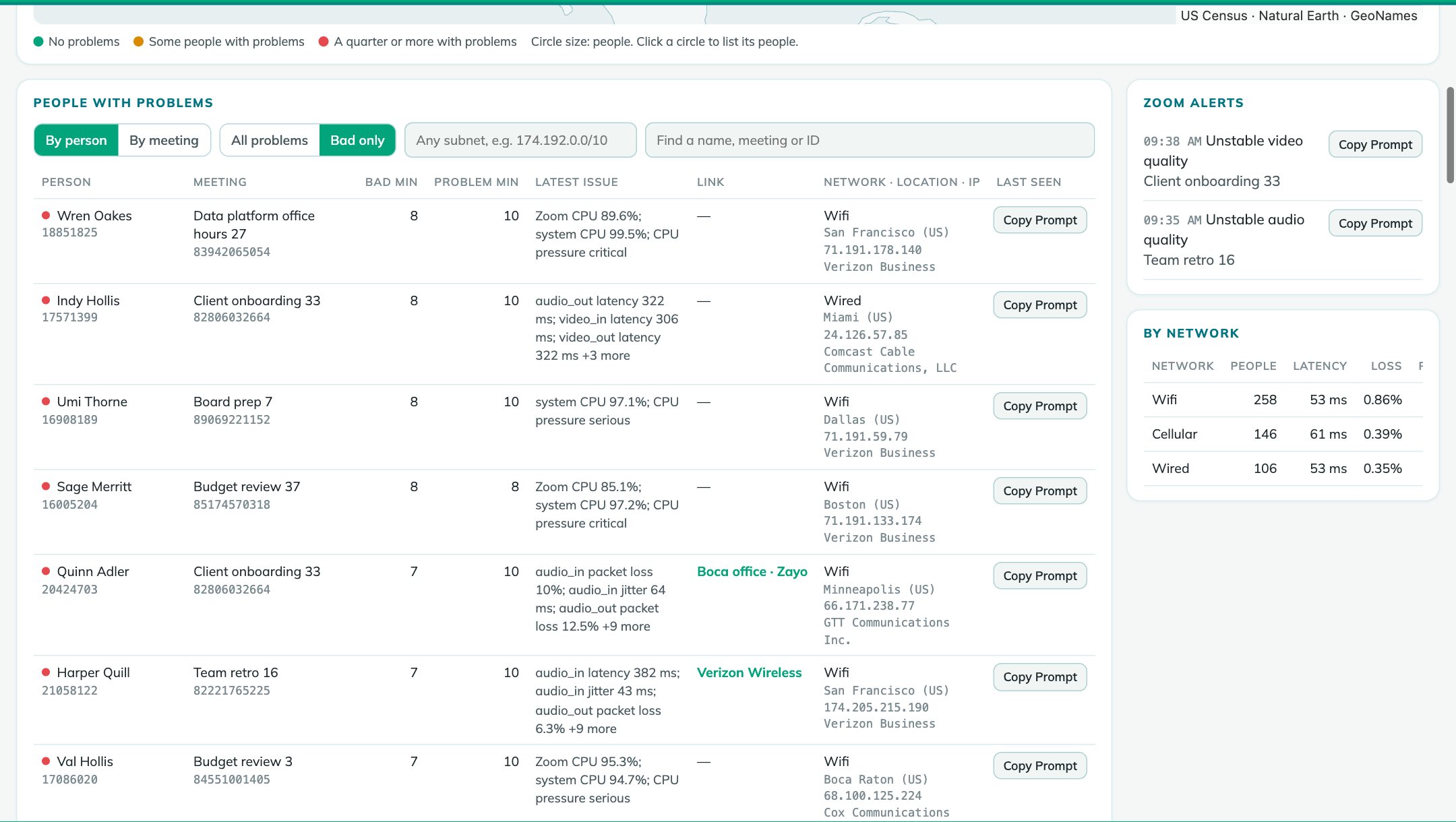The width and height of the screenshot is (1456, 822).
Task: Click orange 'Some people with problems' legend dot
Action: tap(138, 42)
